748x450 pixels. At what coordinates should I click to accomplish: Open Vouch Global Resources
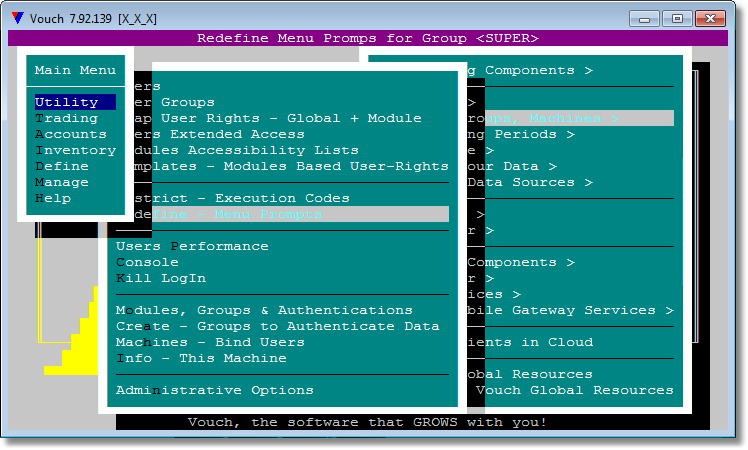coord(575,390)
